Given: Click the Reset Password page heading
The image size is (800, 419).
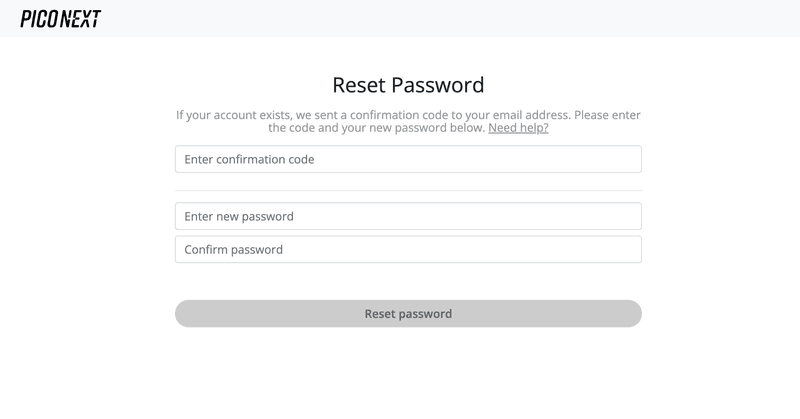Looking at the screenshot, I should tap(408, 85).
